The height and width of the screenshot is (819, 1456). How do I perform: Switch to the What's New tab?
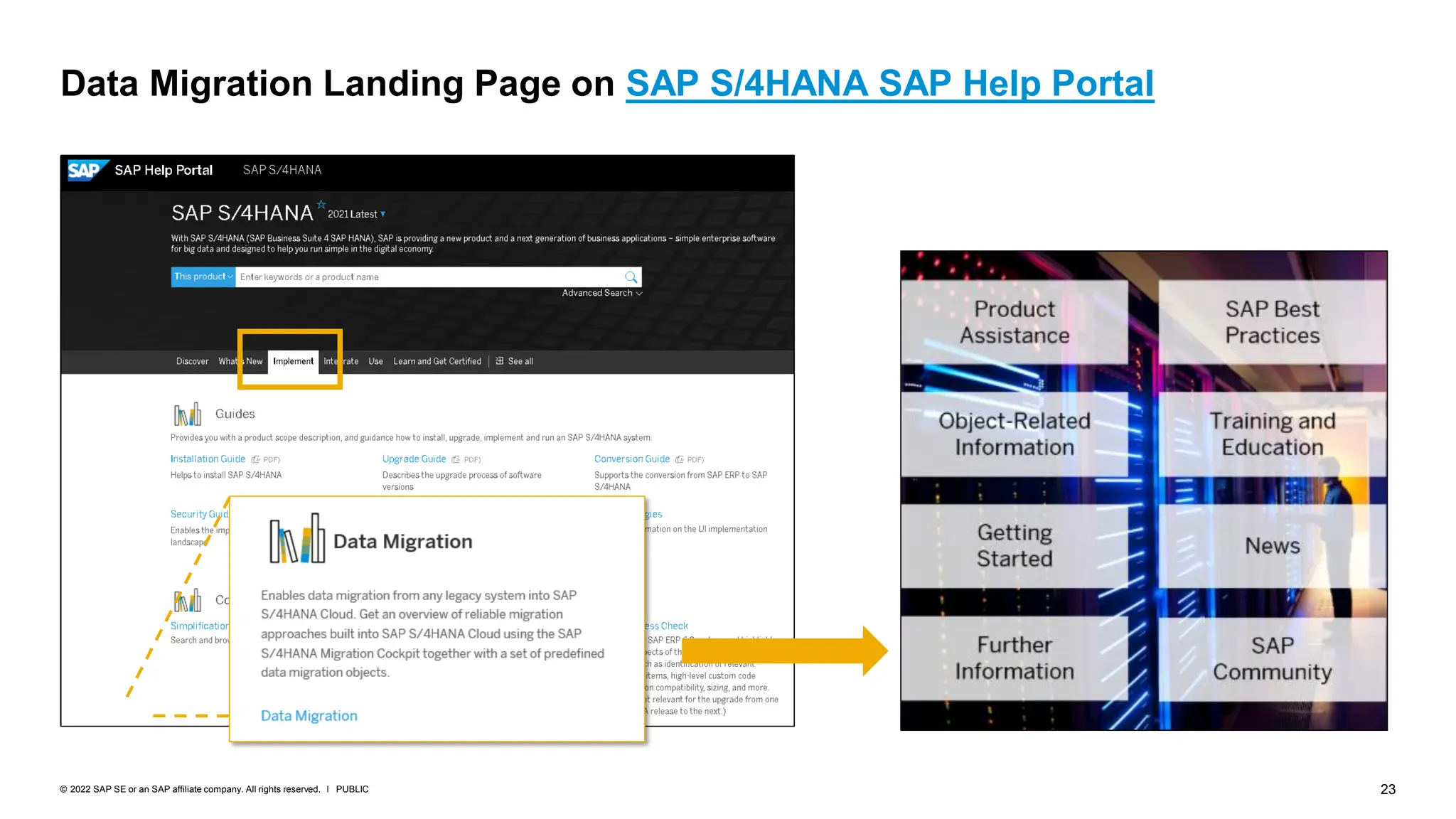[240, 361]
